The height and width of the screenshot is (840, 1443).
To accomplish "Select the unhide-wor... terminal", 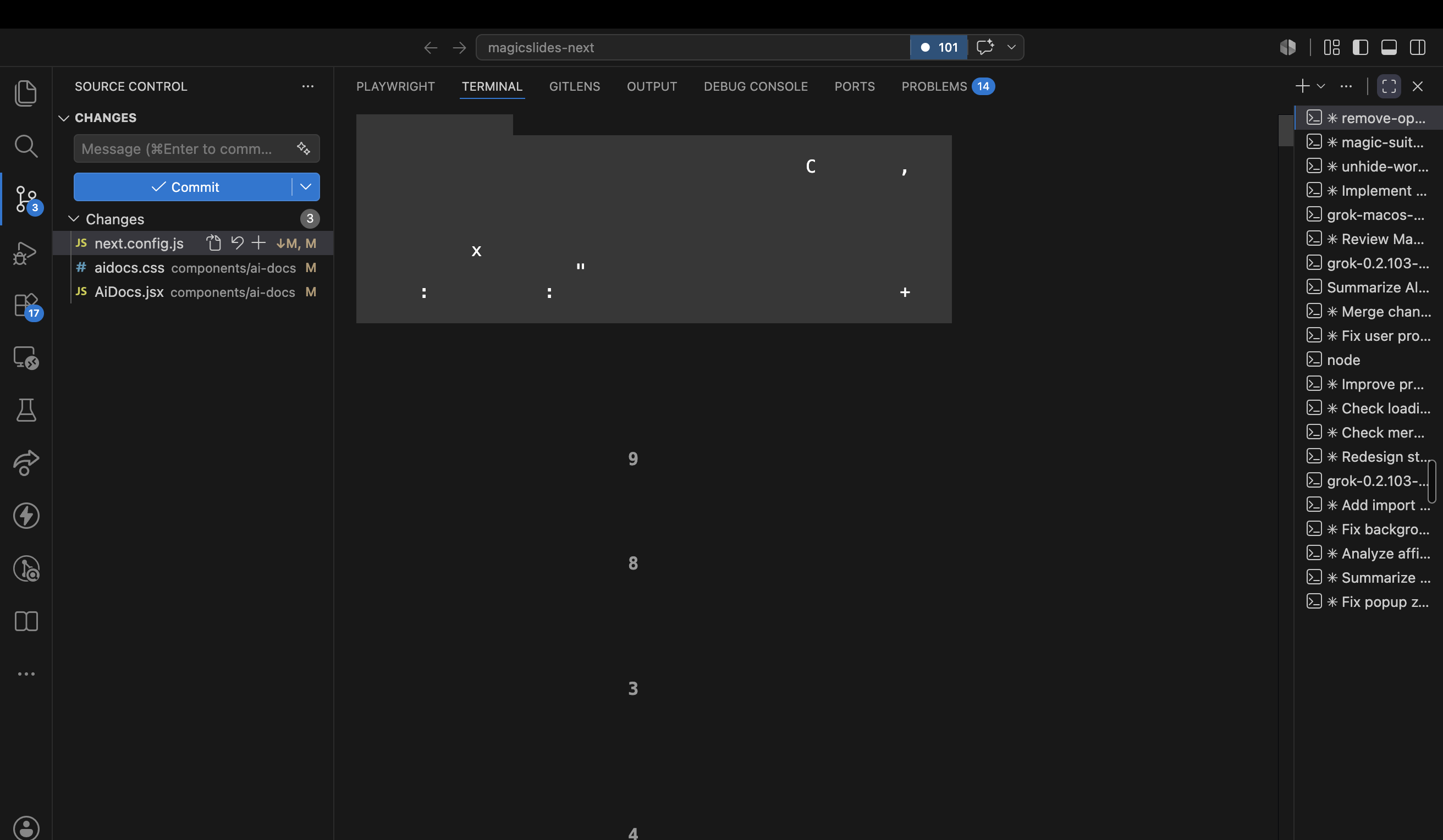I will tap(1369, 166).
